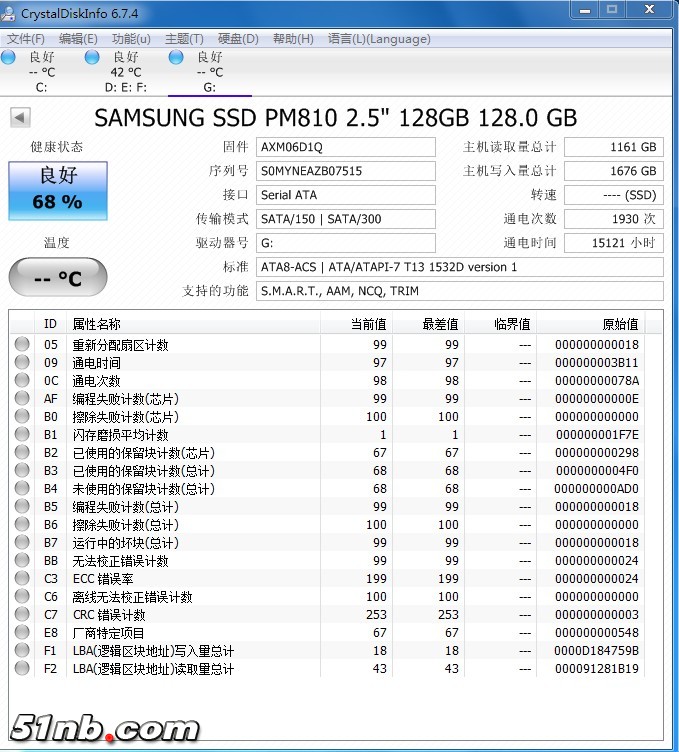The image size is (679, 752).
Task: Select the D: E: F: drive status icon
Action: tap(92, 58)
